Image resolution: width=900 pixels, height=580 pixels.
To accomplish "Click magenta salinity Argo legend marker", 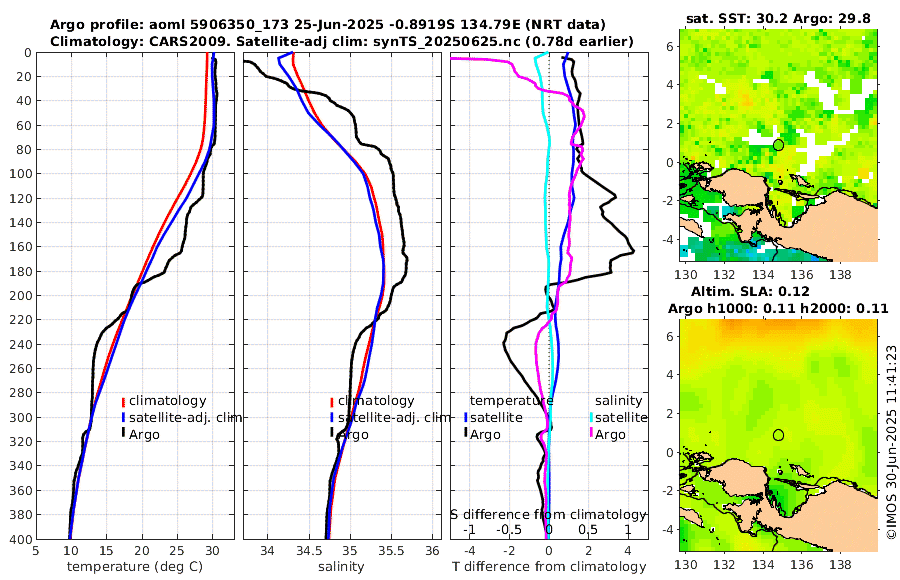I will click(591, 434).
